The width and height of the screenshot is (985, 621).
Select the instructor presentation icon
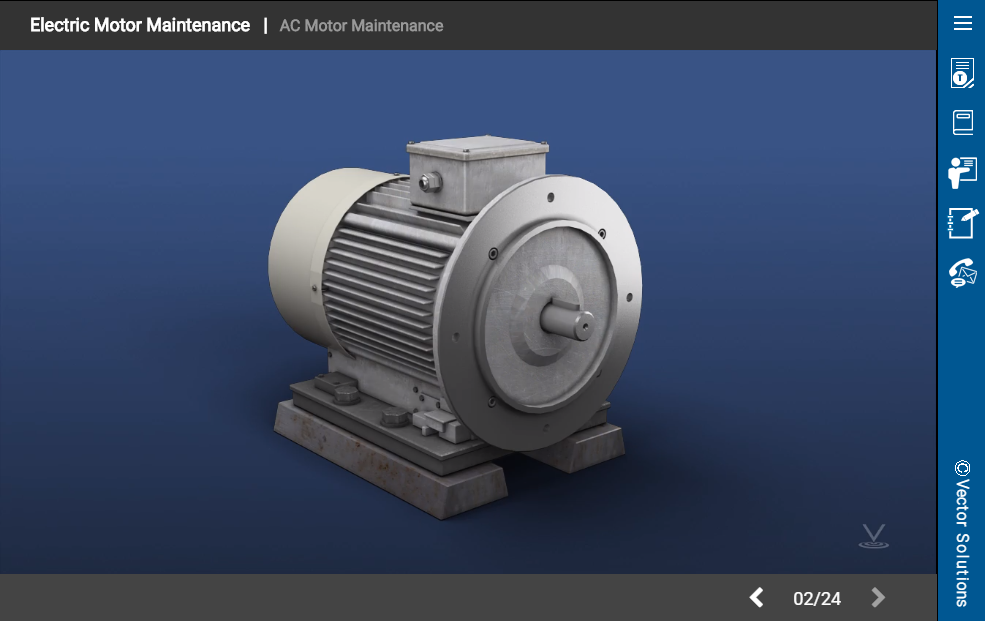tap(962, 172)
